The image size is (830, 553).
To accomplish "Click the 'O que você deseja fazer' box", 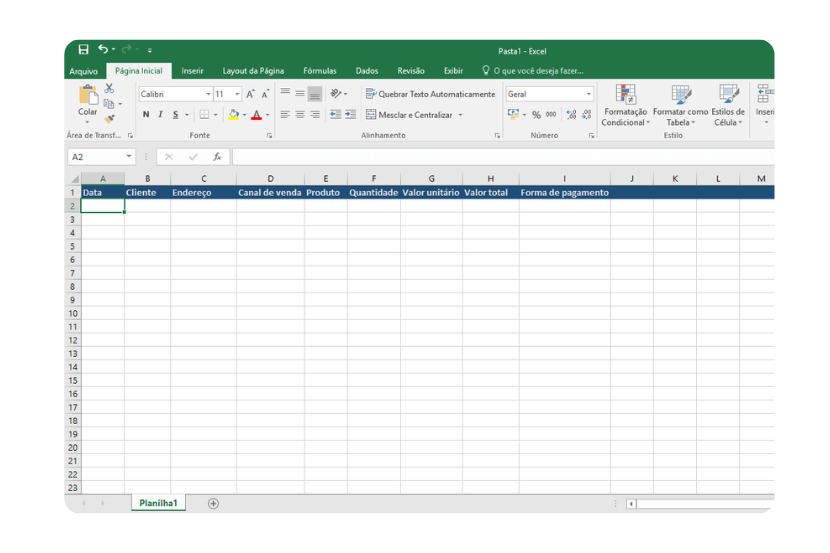I will tap(533, 71).
